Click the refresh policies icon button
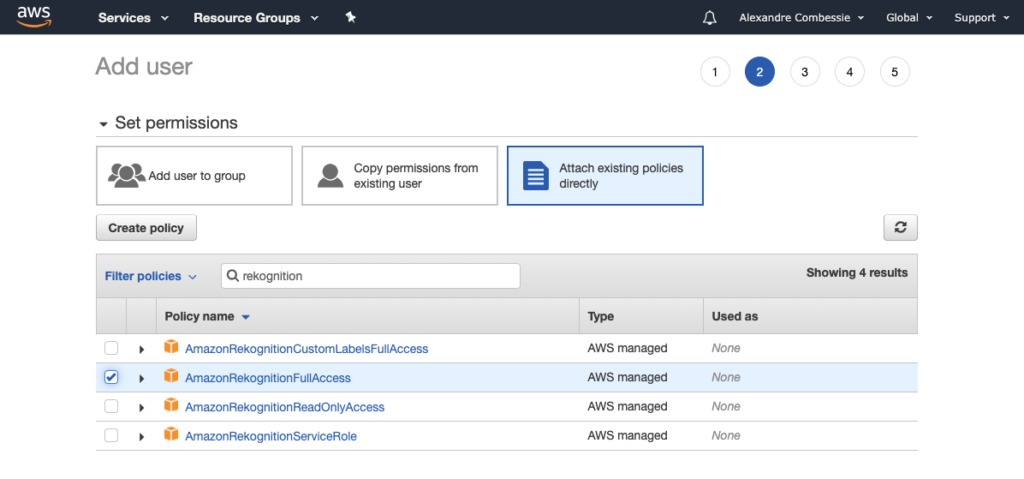The image size is (1024, 479). pyautogui.click(x=900, y=227)
